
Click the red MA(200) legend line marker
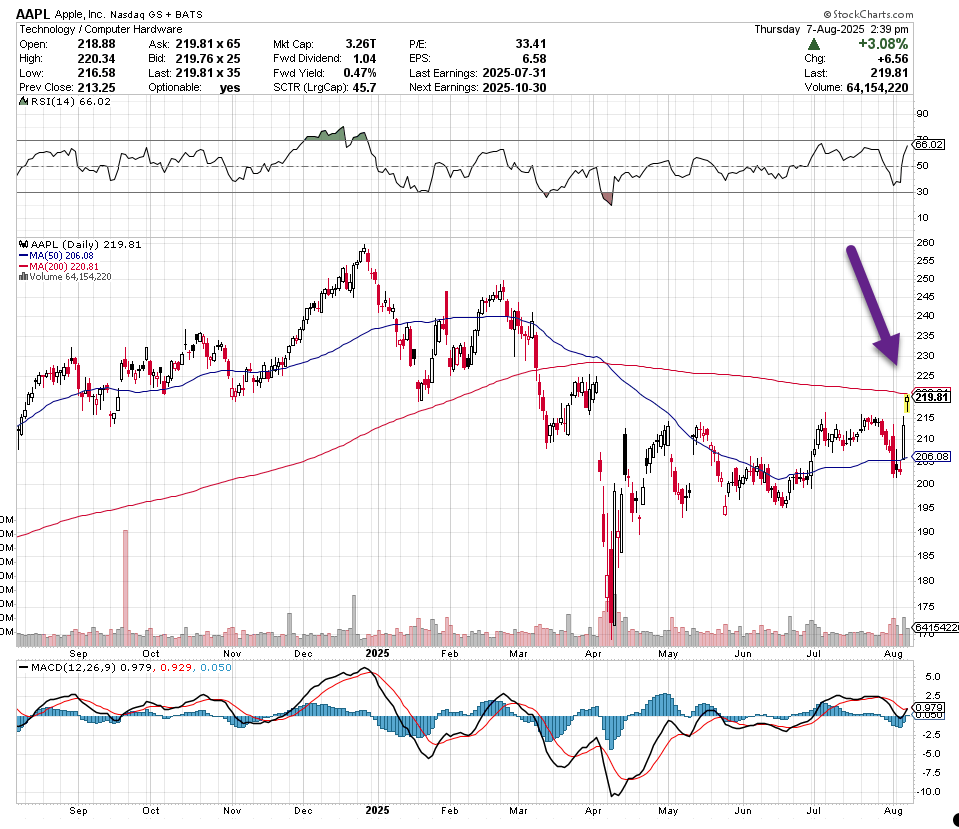[x=24, y=267]
